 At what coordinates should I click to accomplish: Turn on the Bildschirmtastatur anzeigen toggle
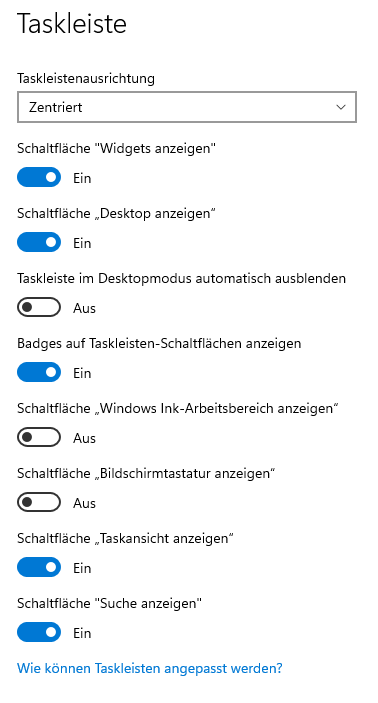tap(39, 502)
